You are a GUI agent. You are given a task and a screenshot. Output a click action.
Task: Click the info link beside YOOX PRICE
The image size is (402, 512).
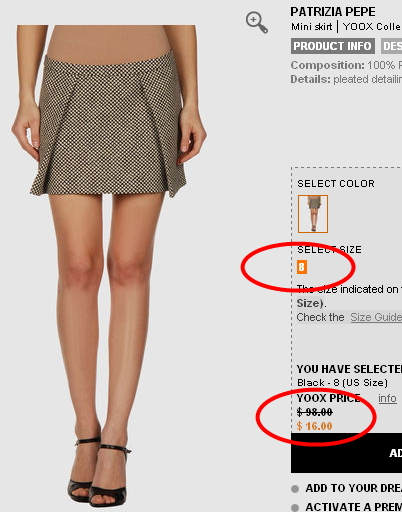pyautogui.click(x=387, y=398)
